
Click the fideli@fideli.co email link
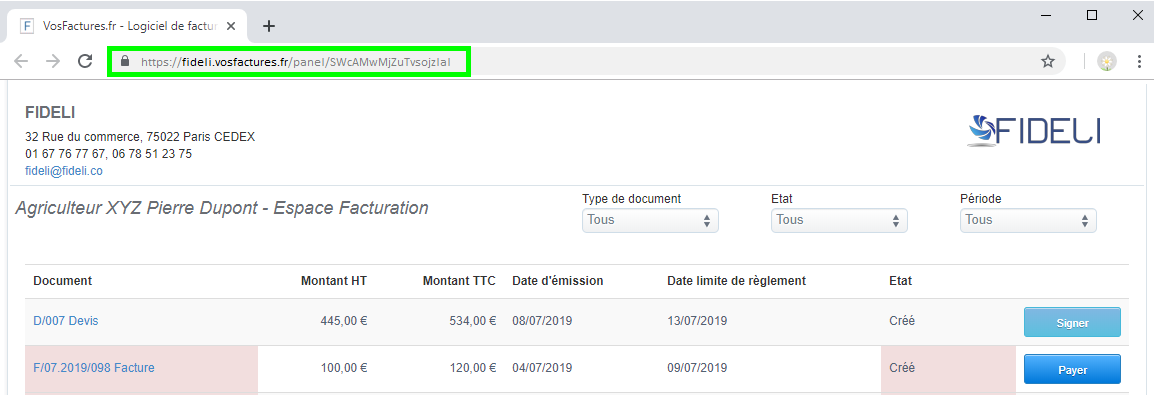tap(64, 171)
